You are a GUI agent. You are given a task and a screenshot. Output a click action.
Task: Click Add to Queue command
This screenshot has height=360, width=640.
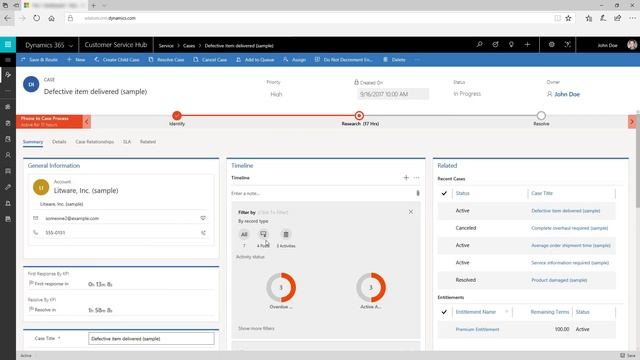click(255, 60)
